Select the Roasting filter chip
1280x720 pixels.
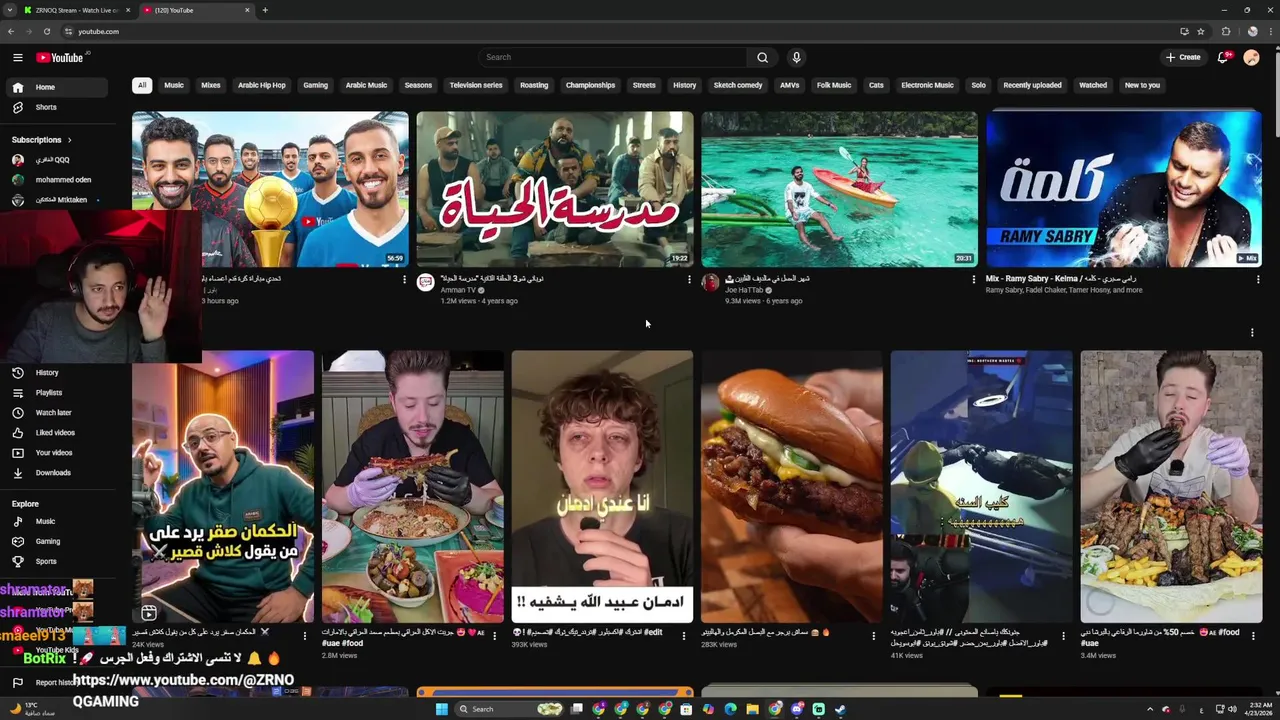[x=534, y=85]
